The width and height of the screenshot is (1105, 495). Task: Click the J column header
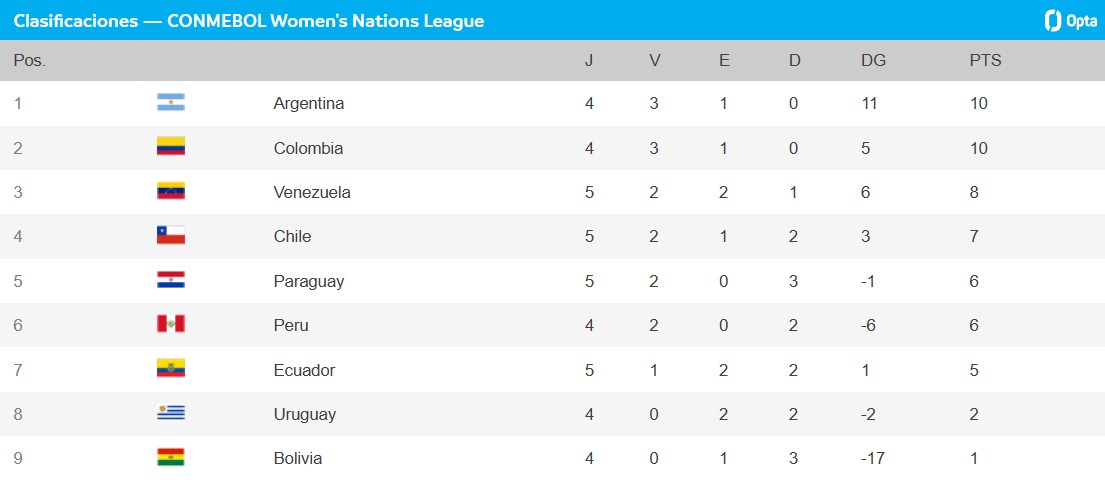click(x=589, y=60)
